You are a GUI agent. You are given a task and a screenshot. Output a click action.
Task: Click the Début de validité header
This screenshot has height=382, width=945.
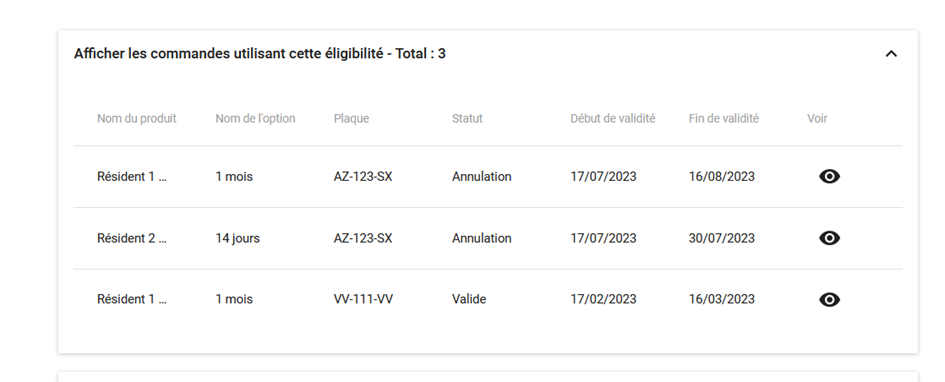click(613, 119)
